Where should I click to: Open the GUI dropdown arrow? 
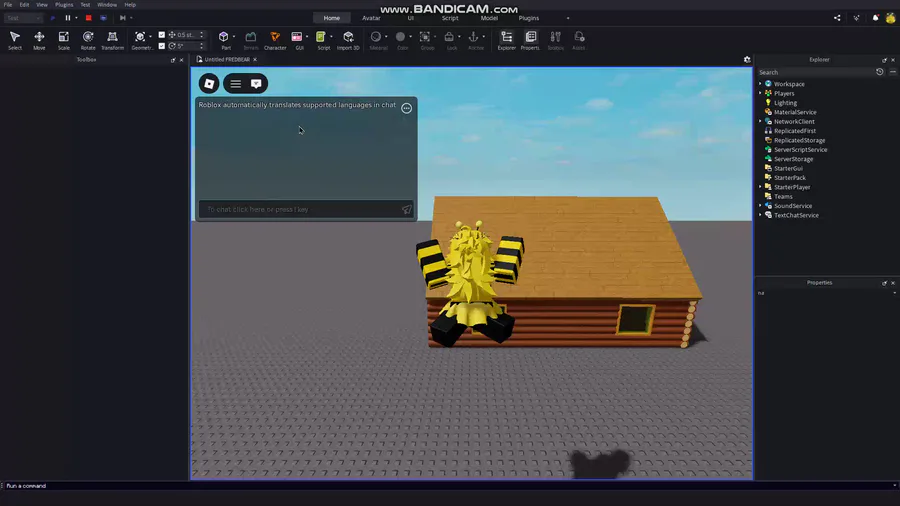click(x=307, y=37)
